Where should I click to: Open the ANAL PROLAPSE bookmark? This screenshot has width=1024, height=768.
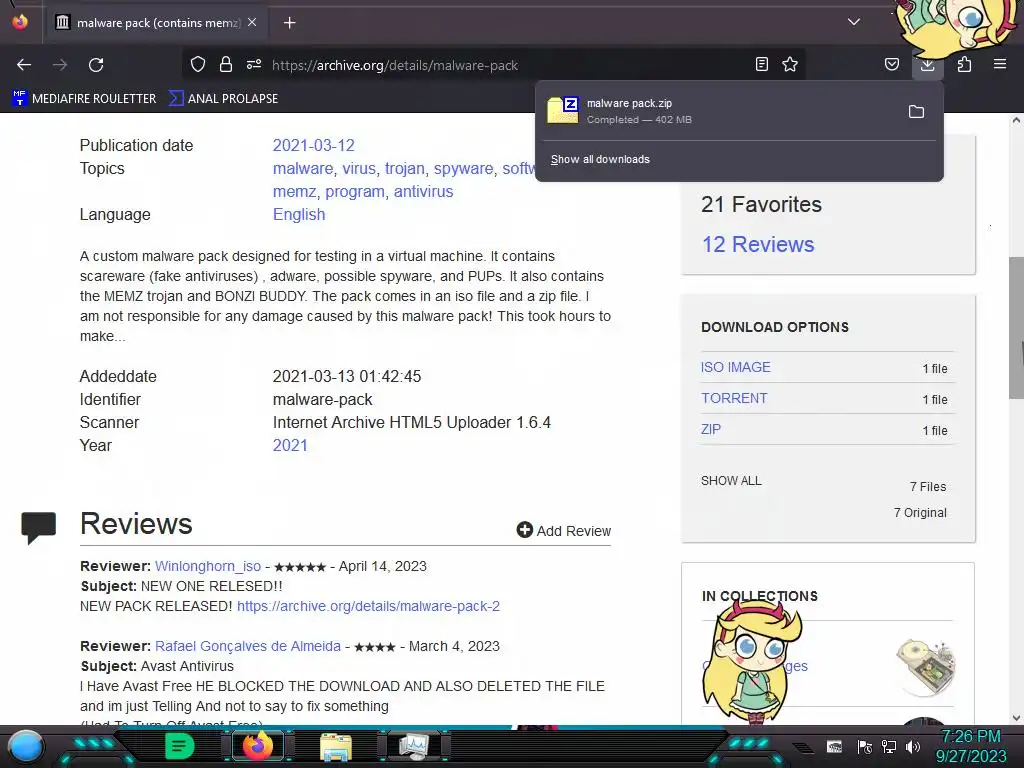224,99
